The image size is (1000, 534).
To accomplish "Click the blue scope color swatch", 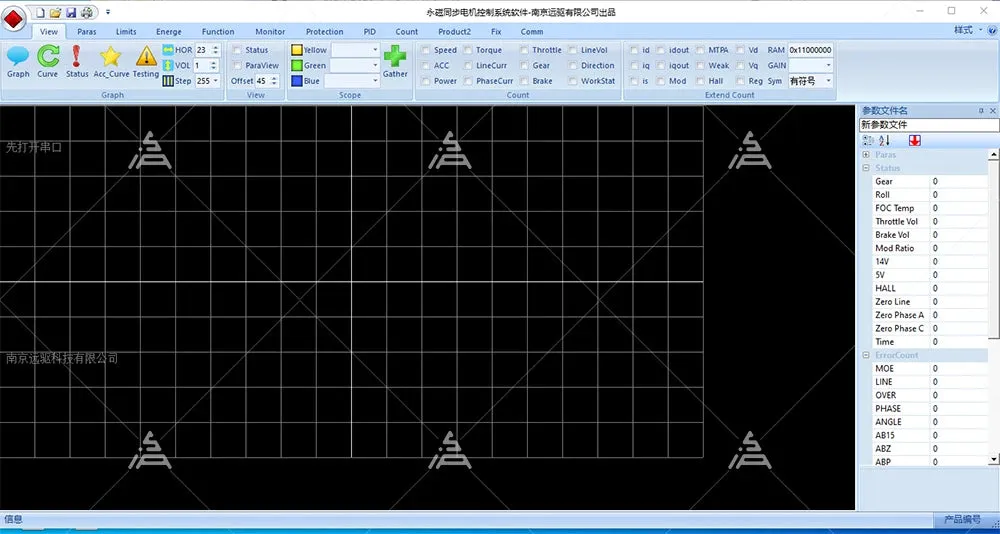I will tap(297, 81).
